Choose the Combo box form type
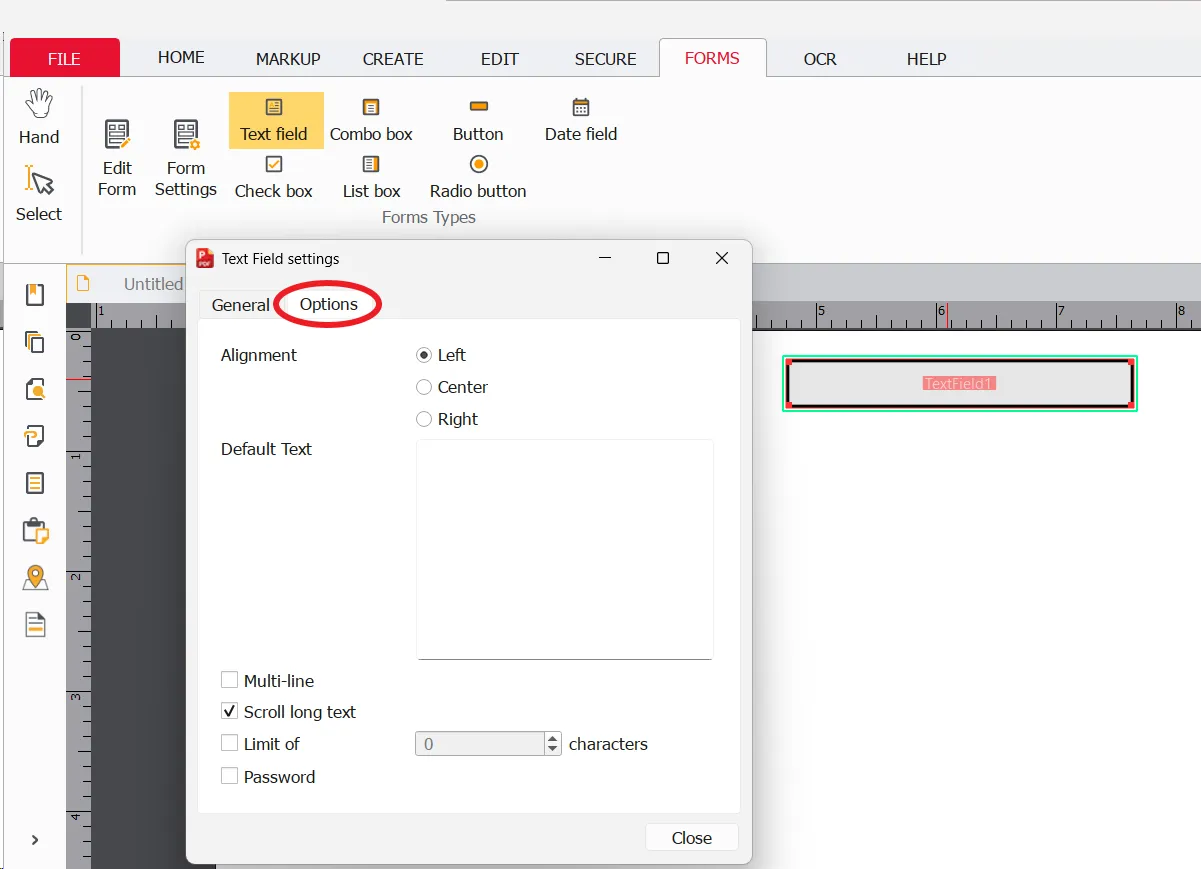Screen dimensions: 1201x869 [x=371, y=120]
